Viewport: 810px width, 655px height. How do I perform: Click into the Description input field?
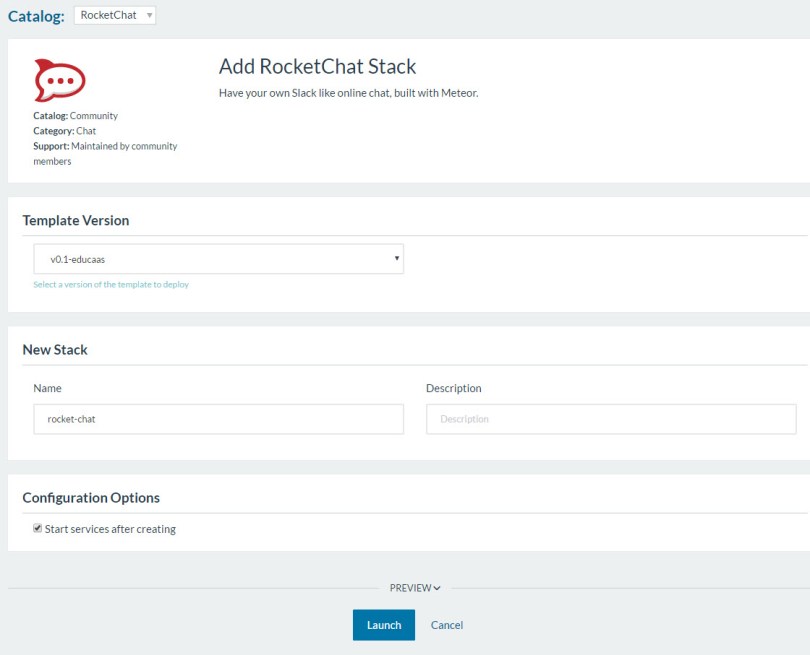(x=610, y=419)
